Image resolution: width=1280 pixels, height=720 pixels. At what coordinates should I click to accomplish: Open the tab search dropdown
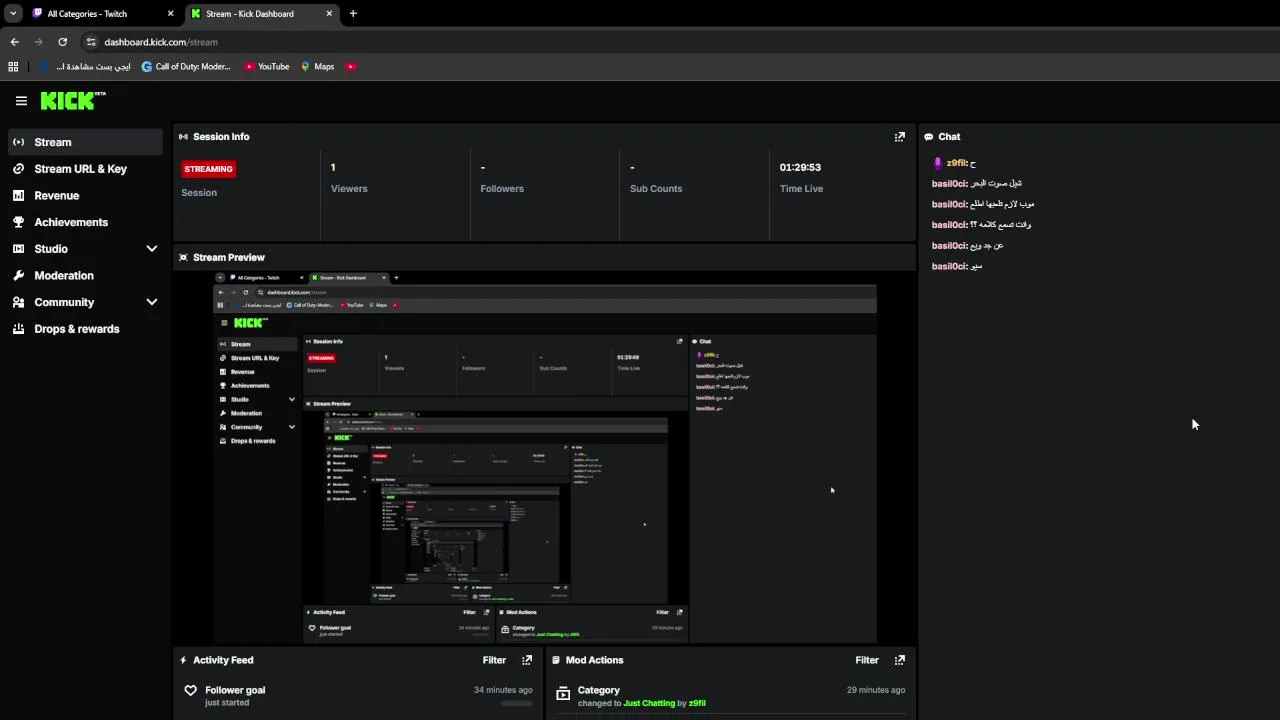(13, 14)
